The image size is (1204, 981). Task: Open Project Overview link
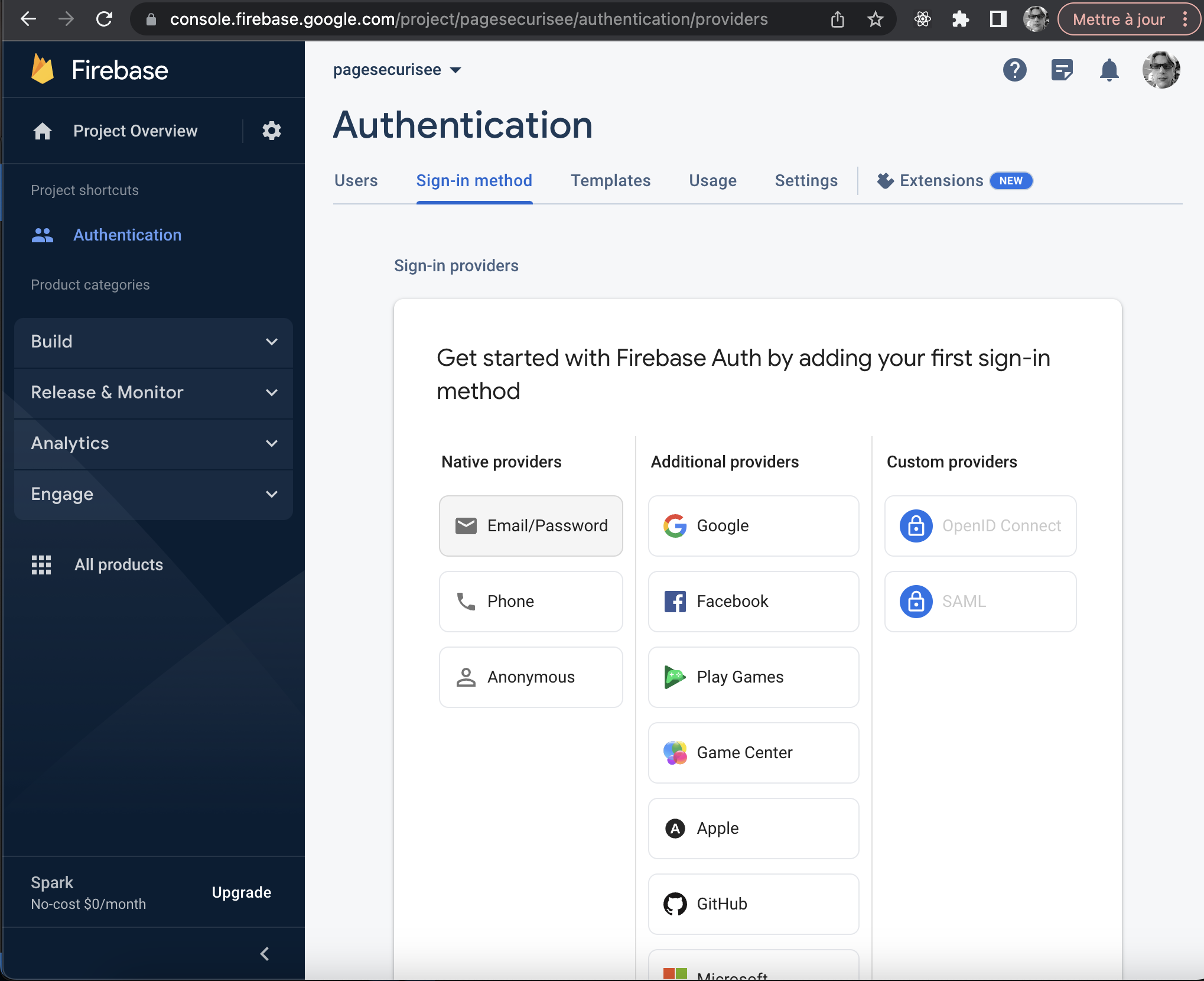tap(135, 131)
